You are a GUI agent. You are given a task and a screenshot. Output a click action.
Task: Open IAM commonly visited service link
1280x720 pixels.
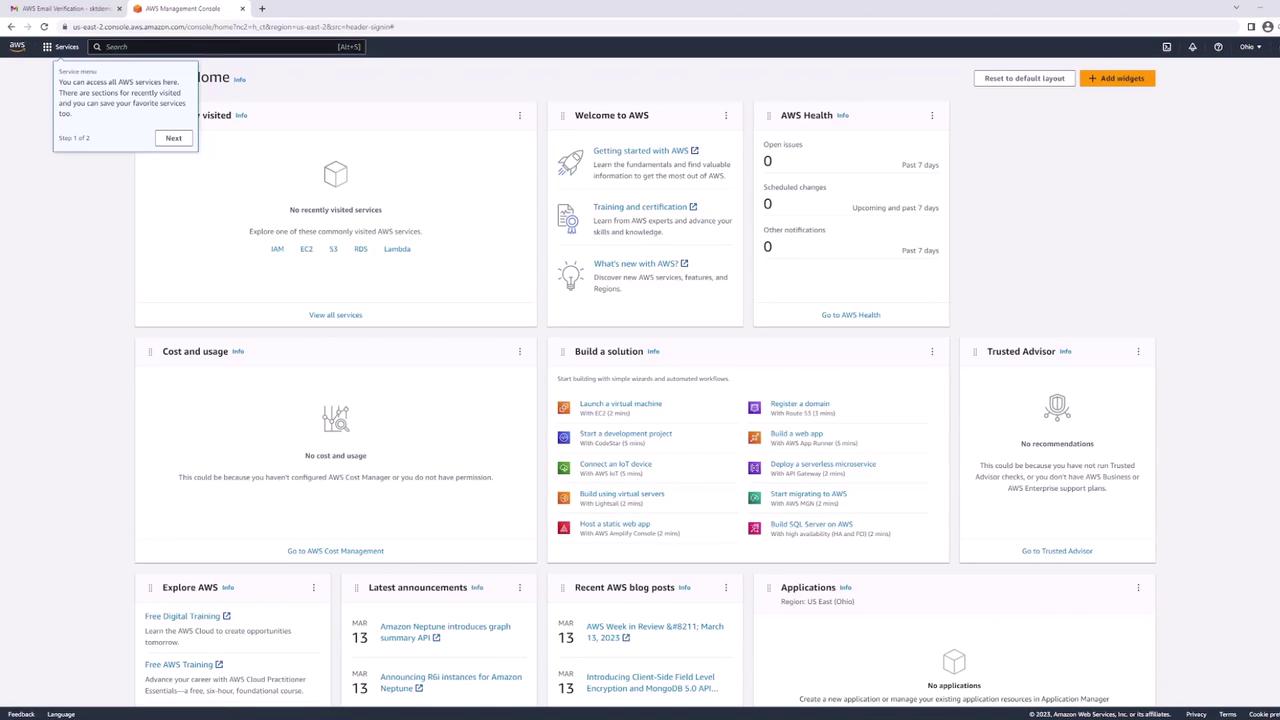point(277,249)
